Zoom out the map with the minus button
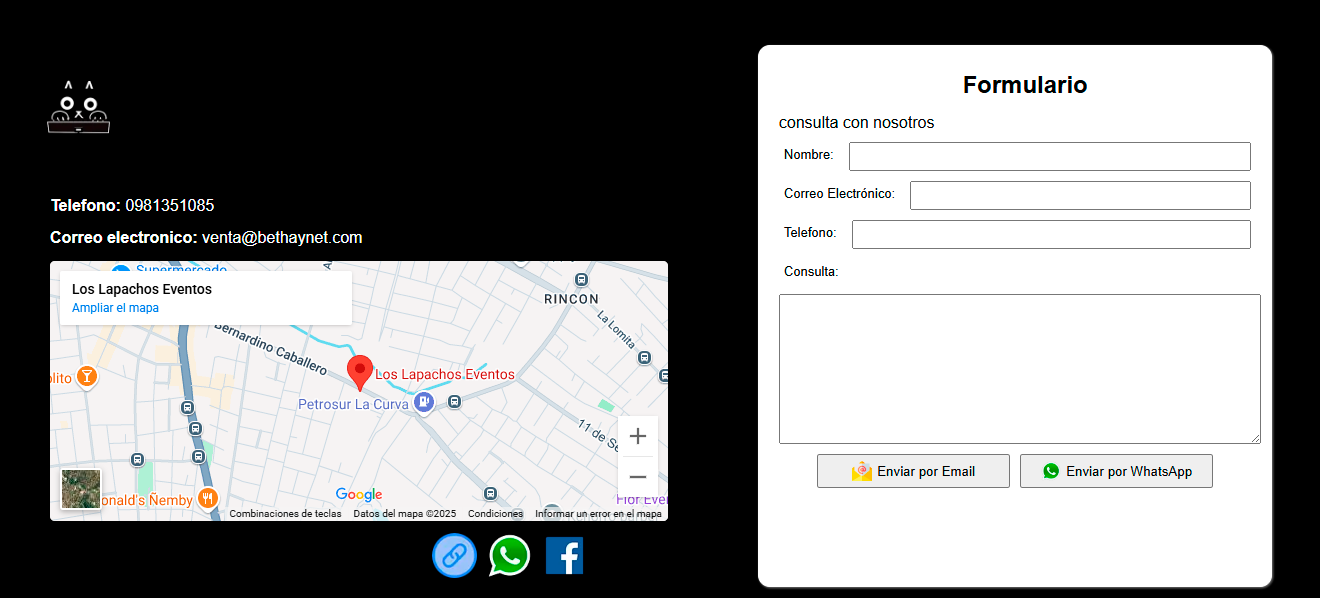1320x598 pixels. 638,477
